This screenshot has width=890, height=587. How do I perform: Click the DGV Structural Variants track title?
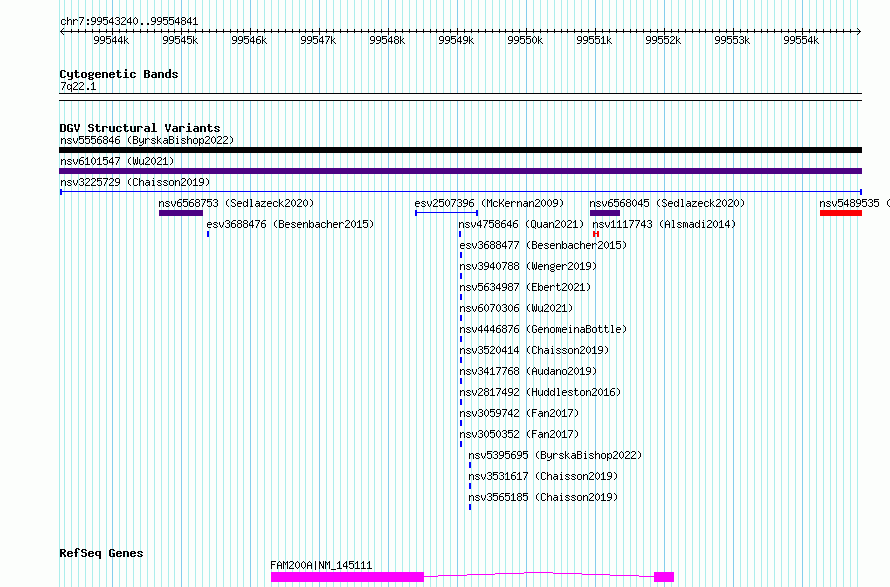(140, 128)
